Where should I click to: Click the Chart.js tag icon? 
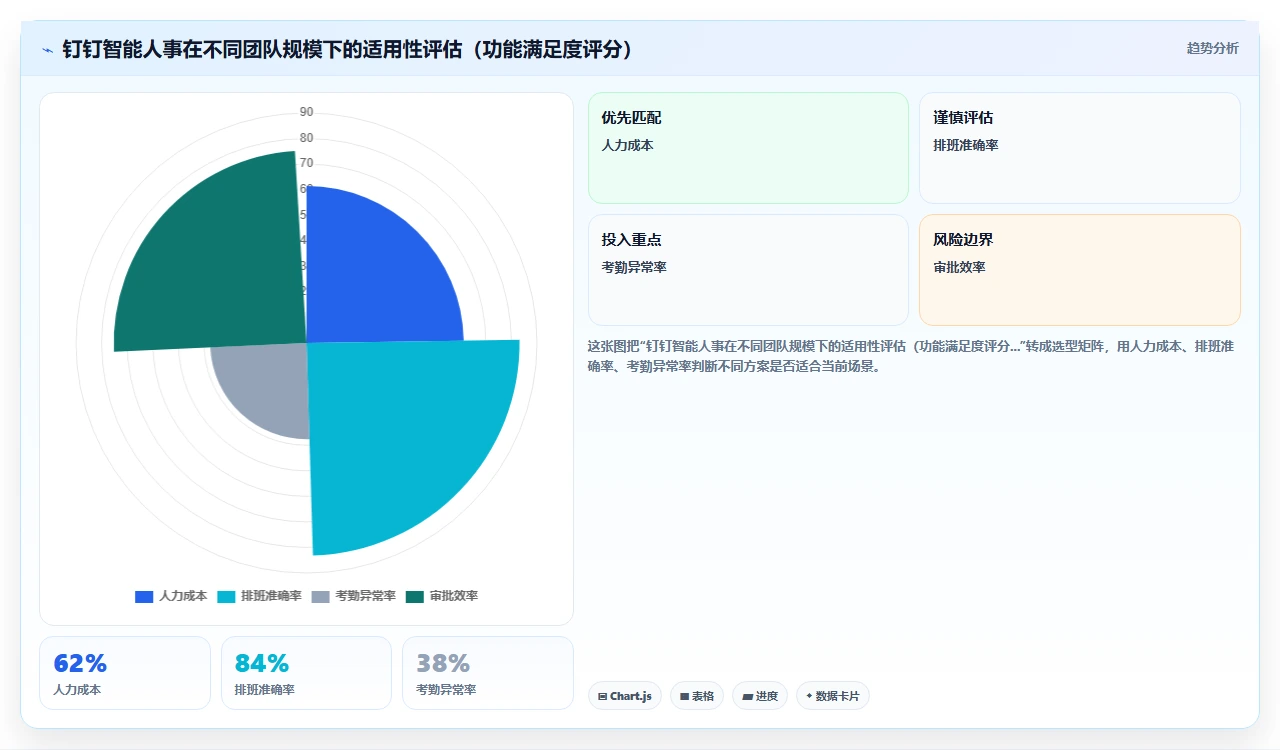602,696
